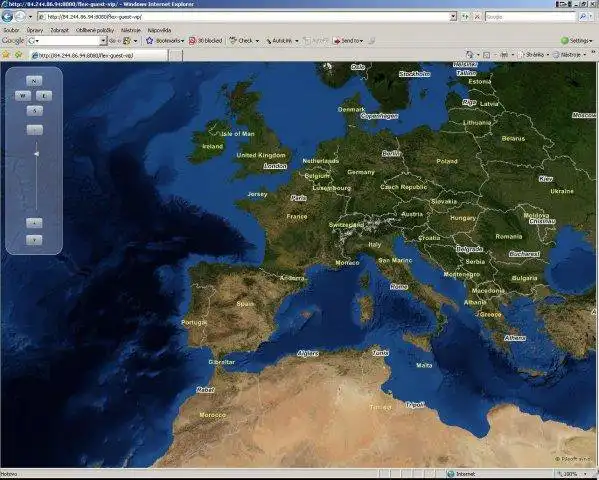Image resolution: width=599 pixels, height=480 pixels.
Task: Open the AutoLink dropdown arrow
Action: click(297, 41)
